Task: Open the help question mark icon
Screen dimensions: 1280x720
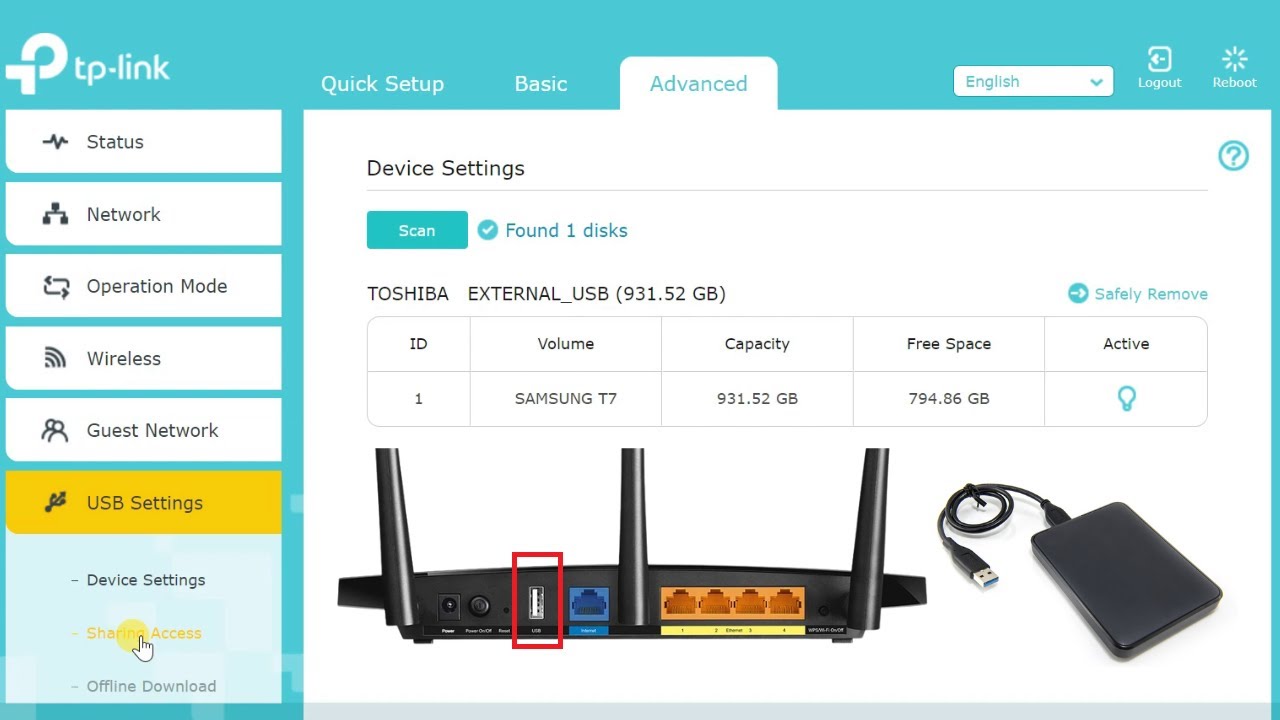Action: click(x=1233, y=155)
